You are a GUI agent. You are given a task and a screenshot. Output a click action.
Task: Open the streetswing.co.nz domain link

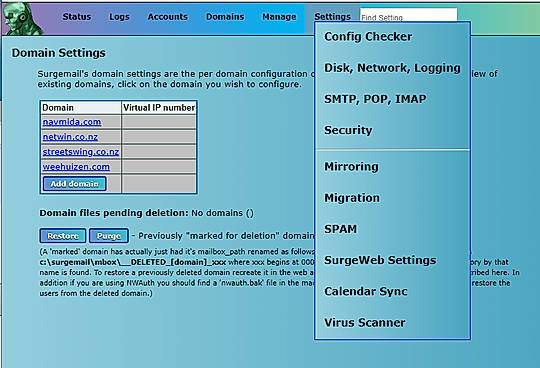click(81, 152)
